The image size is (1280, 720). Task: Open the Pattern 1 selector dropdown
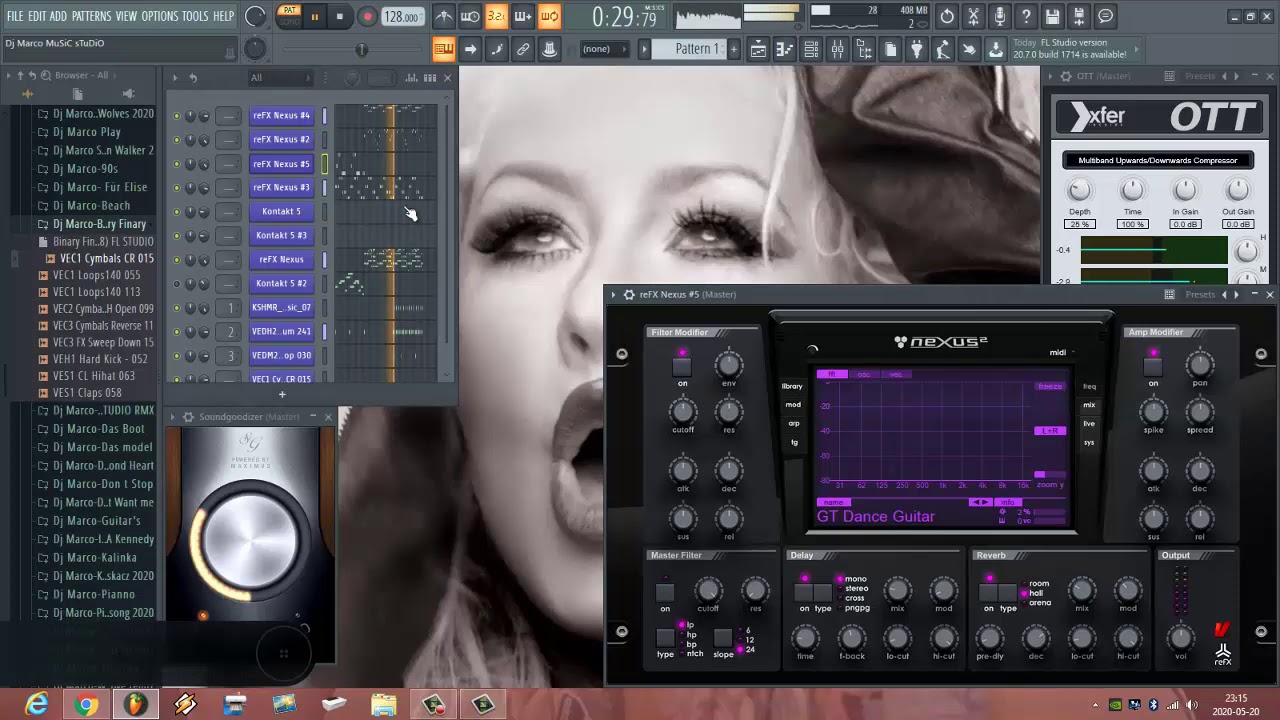click(688, 49)
